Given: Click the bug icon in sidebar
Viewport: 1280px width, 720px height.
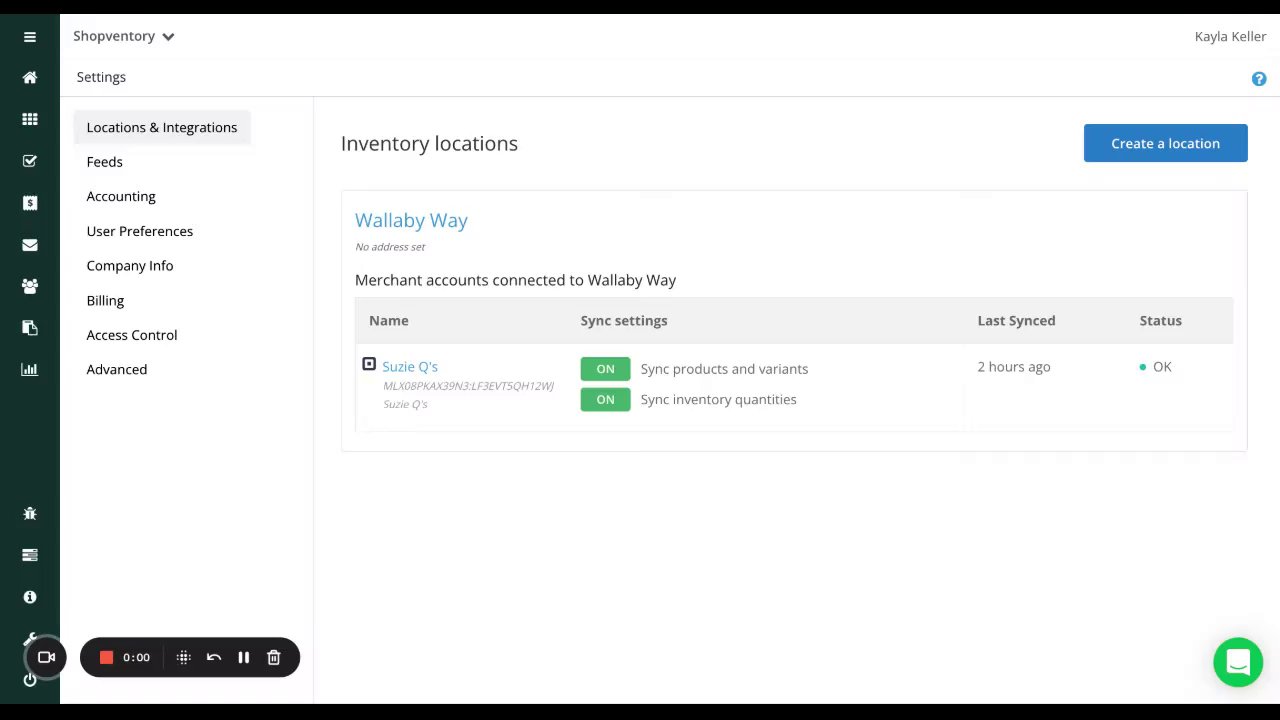Looking at the screenshot, I should pyautogui.click(x=30, y=514).
